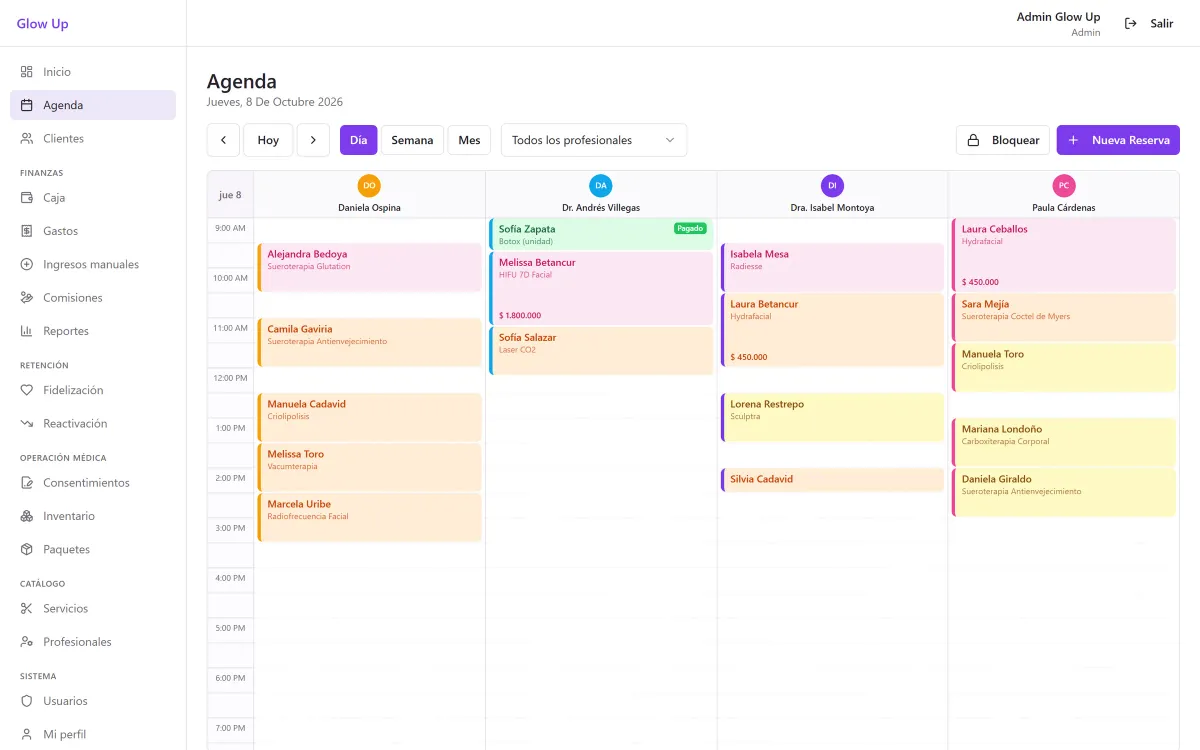Click the DA avatar for Dr. Andrés Villegas

coord(601,185)
